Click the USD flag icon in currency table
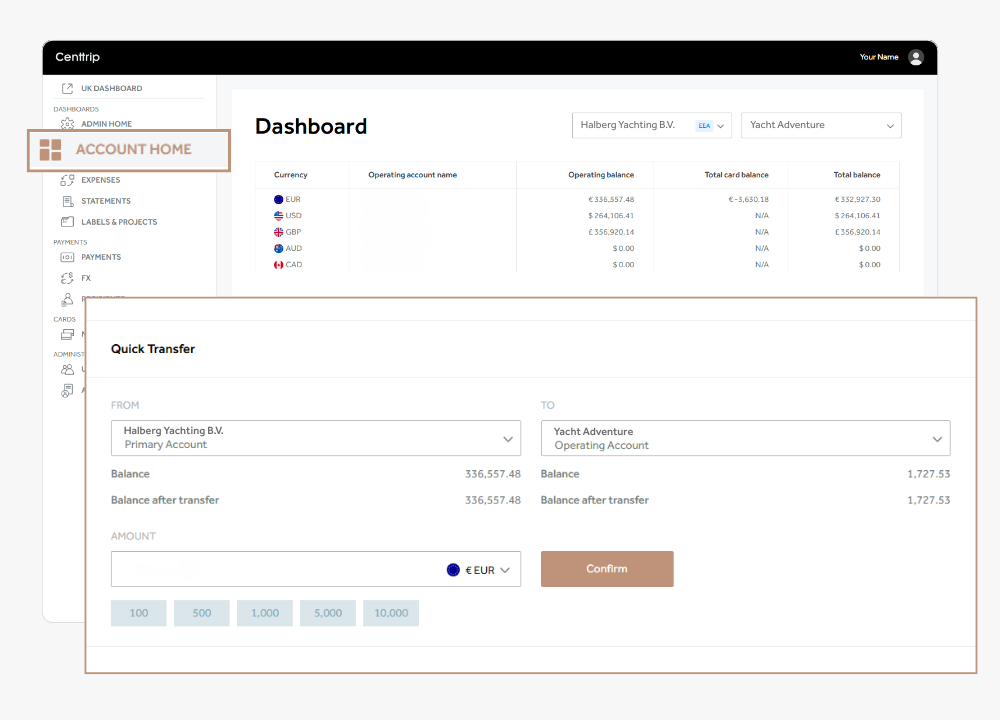 tap(279, 216)
